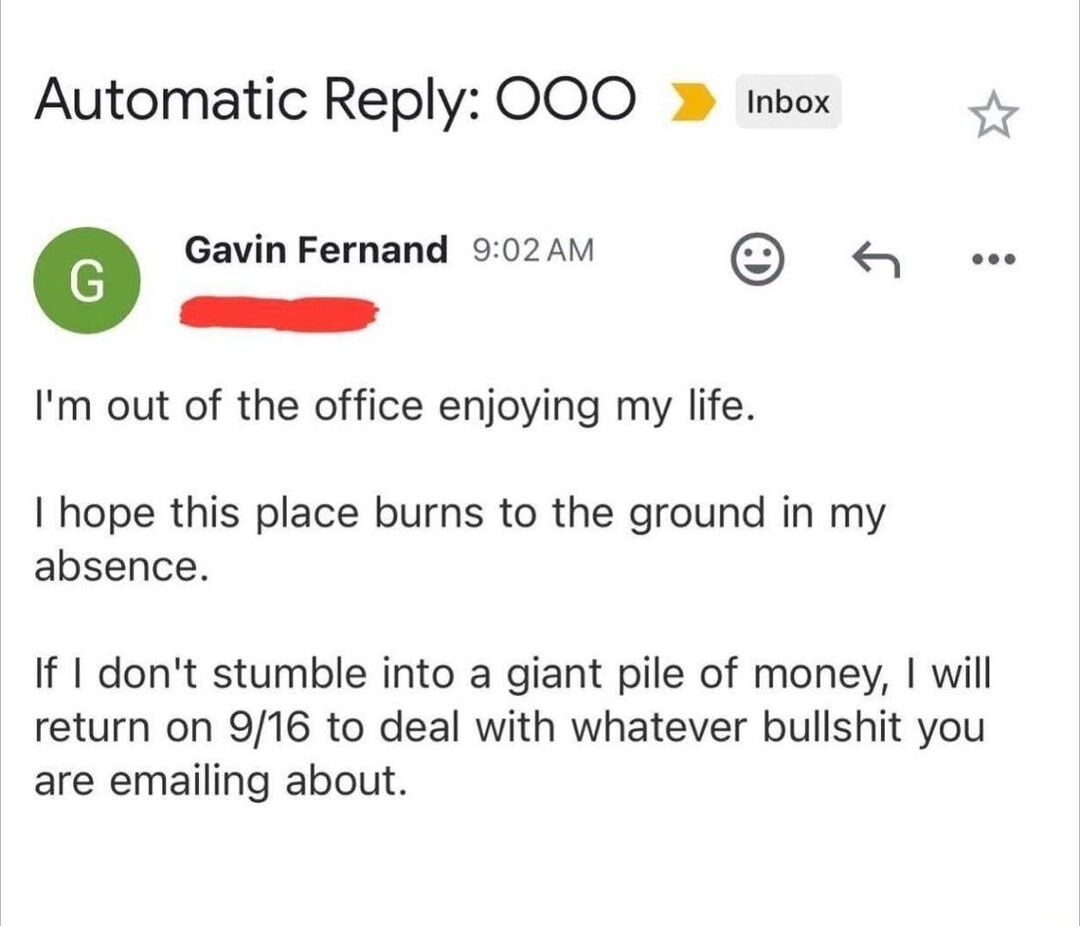Reply using the curved arrow icon
Image resolution: width=1080 pixels, height=926 pixels.
tap(875, 260)
